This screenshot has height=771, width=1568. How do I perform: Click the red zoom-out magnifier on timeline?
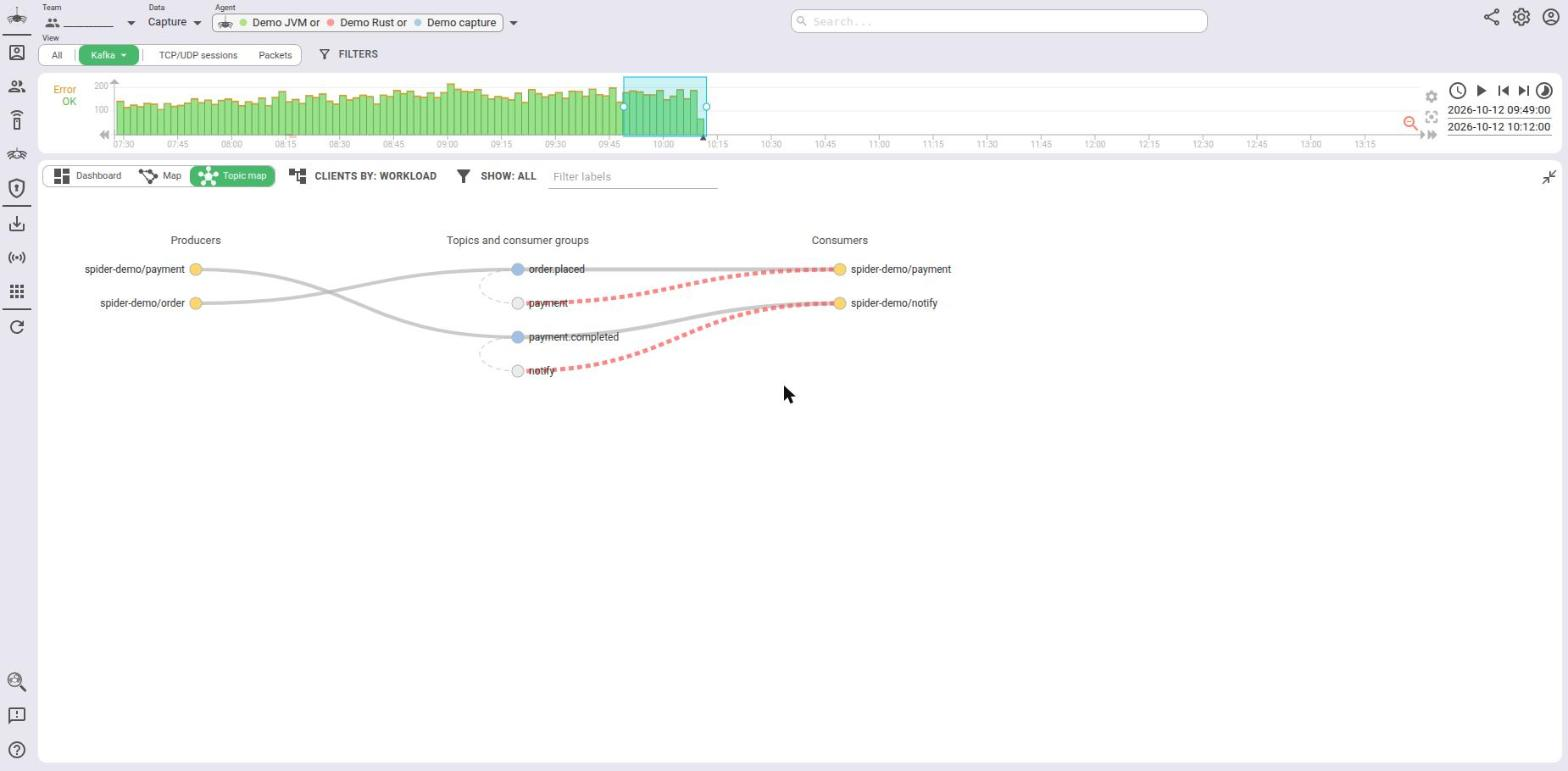(x=1410, y=123)
